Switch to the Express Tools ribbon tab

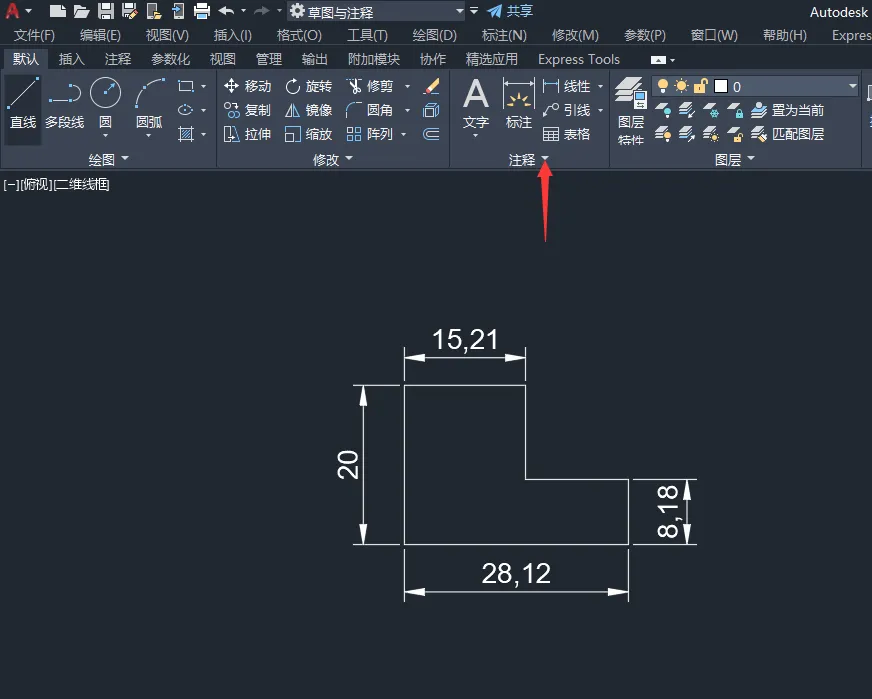point(578,59)
